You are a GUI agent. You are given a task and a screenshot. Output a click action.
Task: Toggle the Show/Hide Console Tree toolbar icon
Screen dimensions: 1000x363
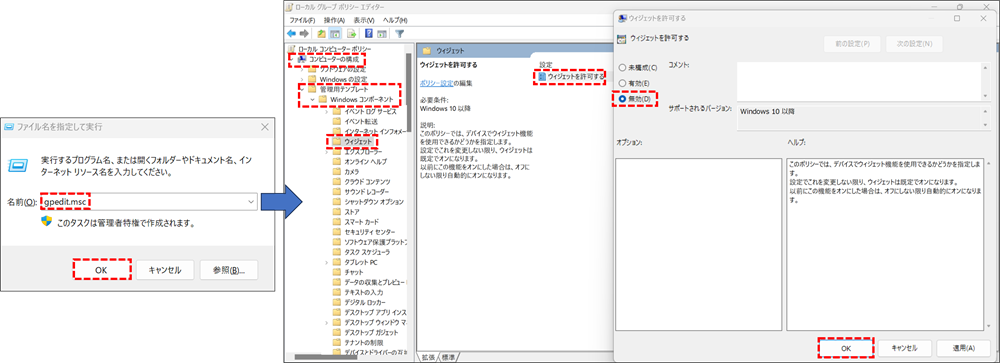(x=335, y=33)
